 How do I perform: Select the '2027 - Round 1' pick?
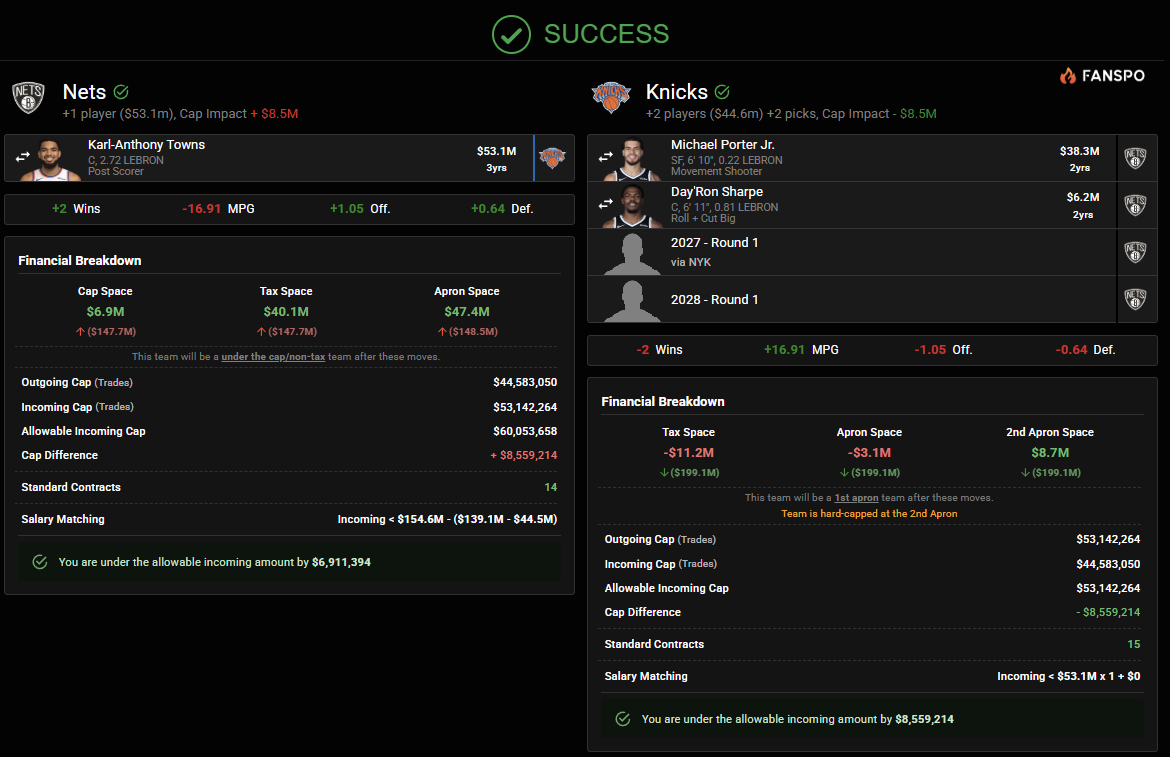[x=714, y=242]
